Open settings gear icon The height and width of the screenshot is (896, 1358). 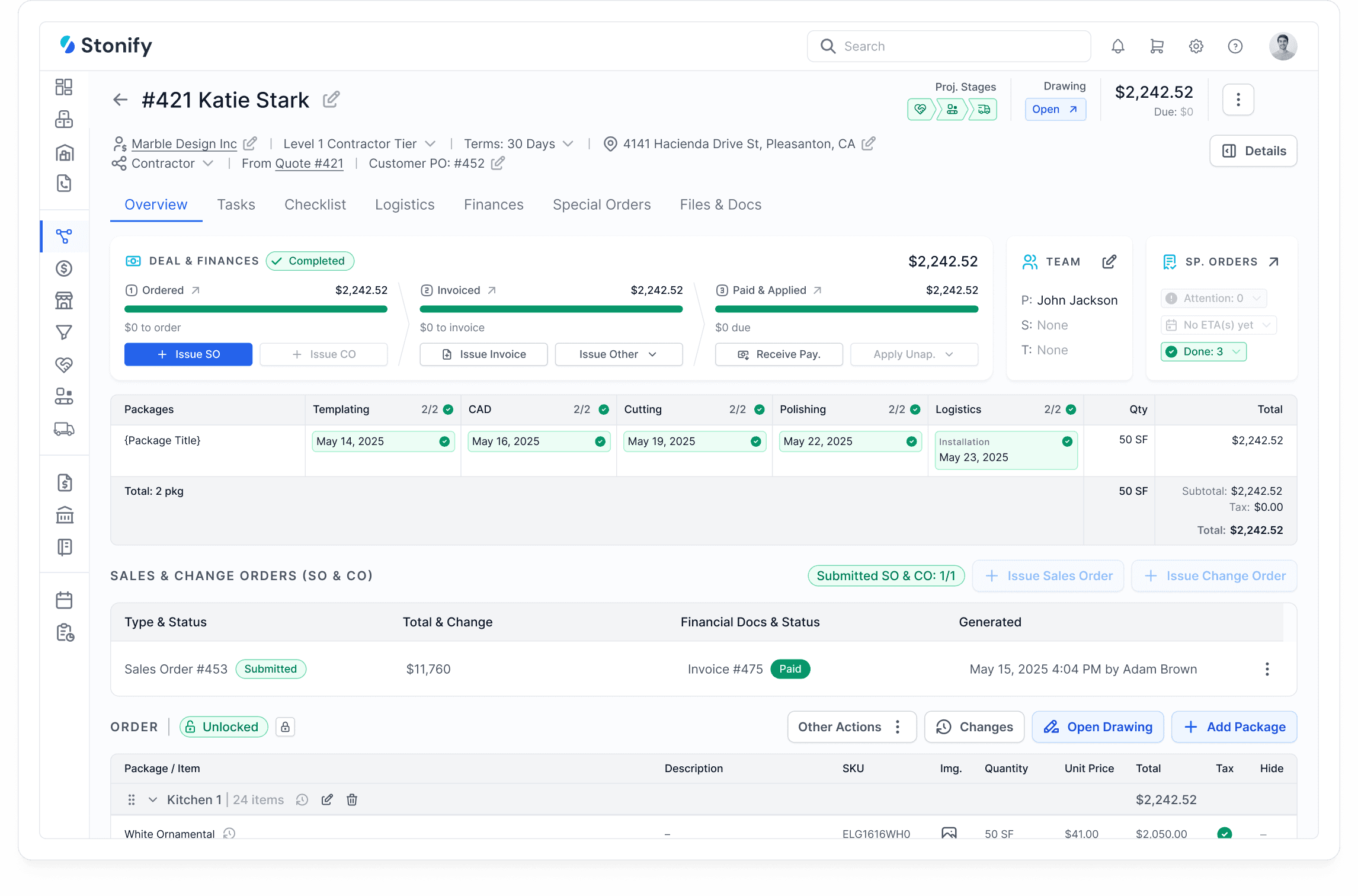tap(1196, 46)
